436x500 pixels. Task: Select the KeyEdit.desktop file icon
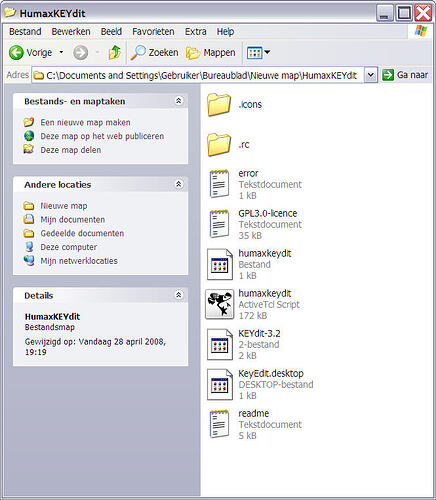[219, 384]
